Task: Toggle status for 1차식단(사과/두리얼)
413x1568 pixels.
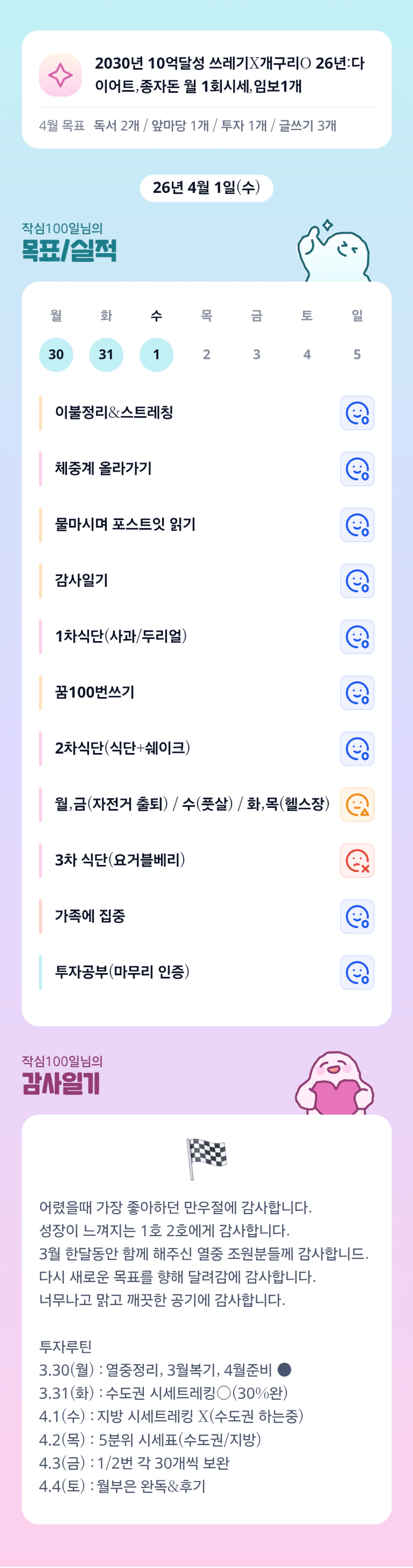Action: (357, 637)
